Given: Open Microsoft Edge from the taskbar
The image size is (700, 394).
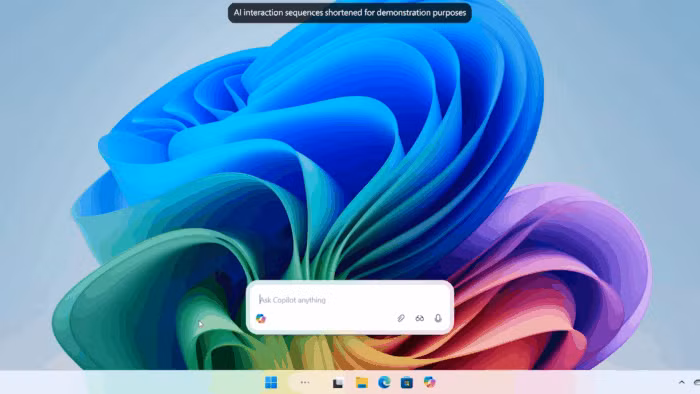Looking at the screenshot, I should pyautogui.click(x=384, y=382).
